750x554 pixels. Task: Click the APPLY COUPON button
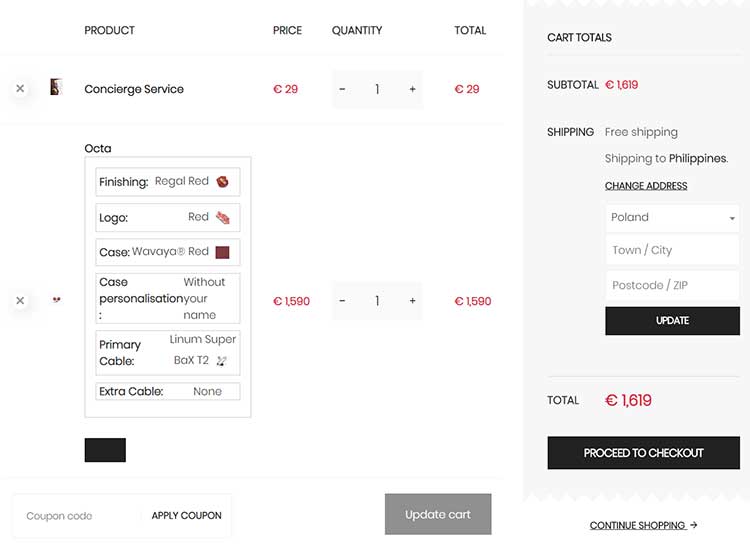[187, 516]
